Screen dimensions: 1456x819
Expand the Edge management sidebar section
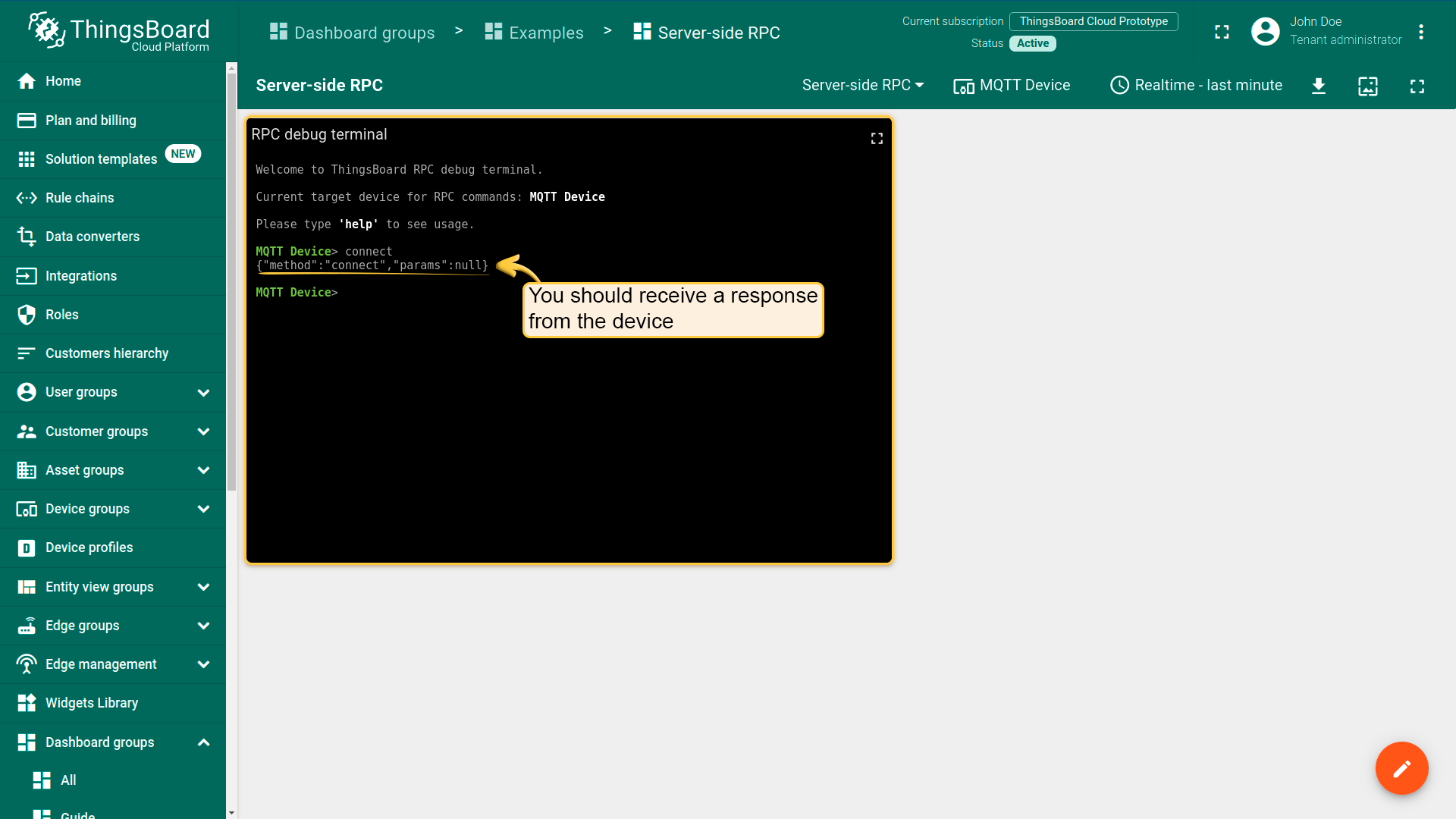(203, 664)
